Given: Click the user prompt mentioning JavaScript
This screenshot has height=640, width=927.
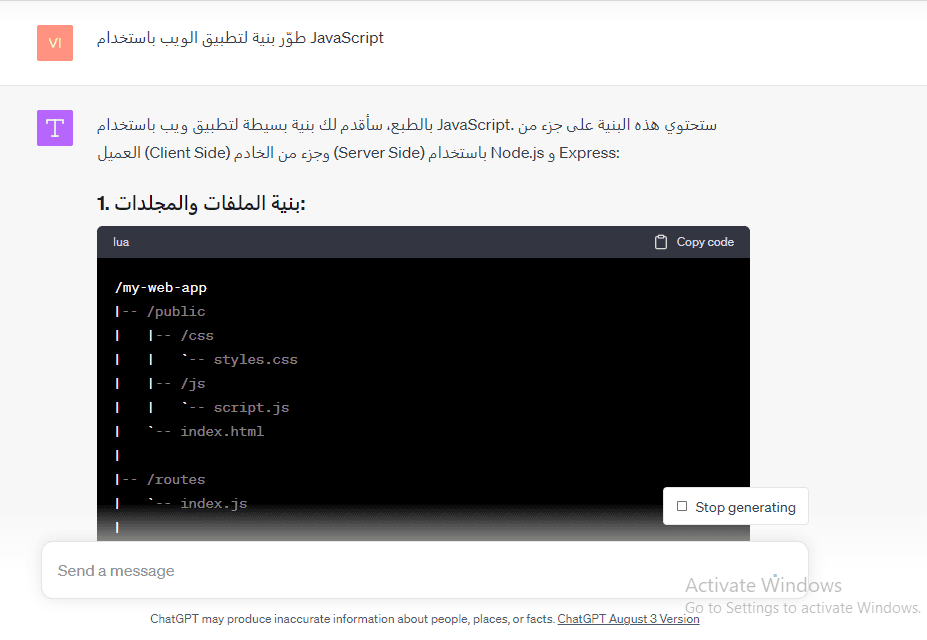Looking at the screenshot, I should [240, 38].
